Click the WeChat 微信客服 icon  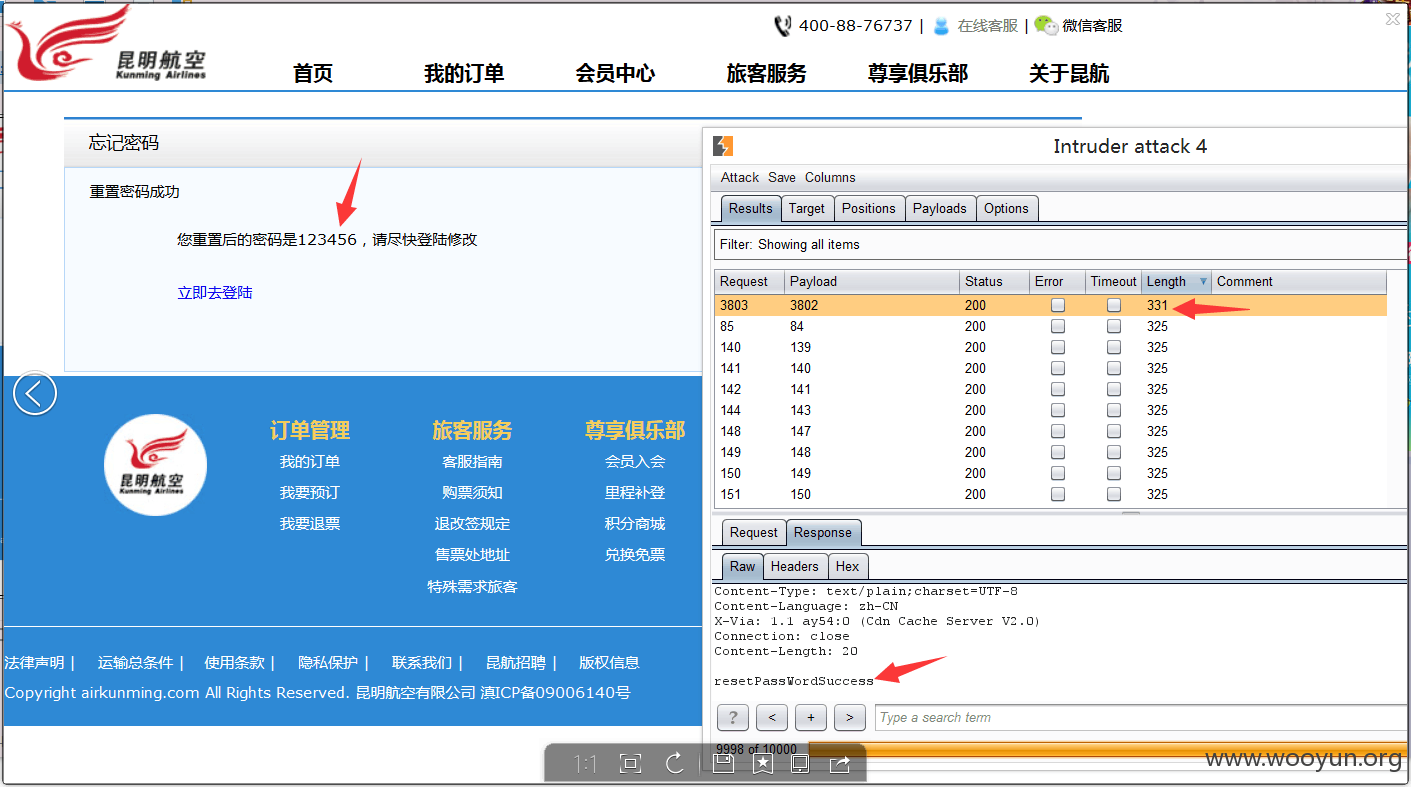point(1046,26)
